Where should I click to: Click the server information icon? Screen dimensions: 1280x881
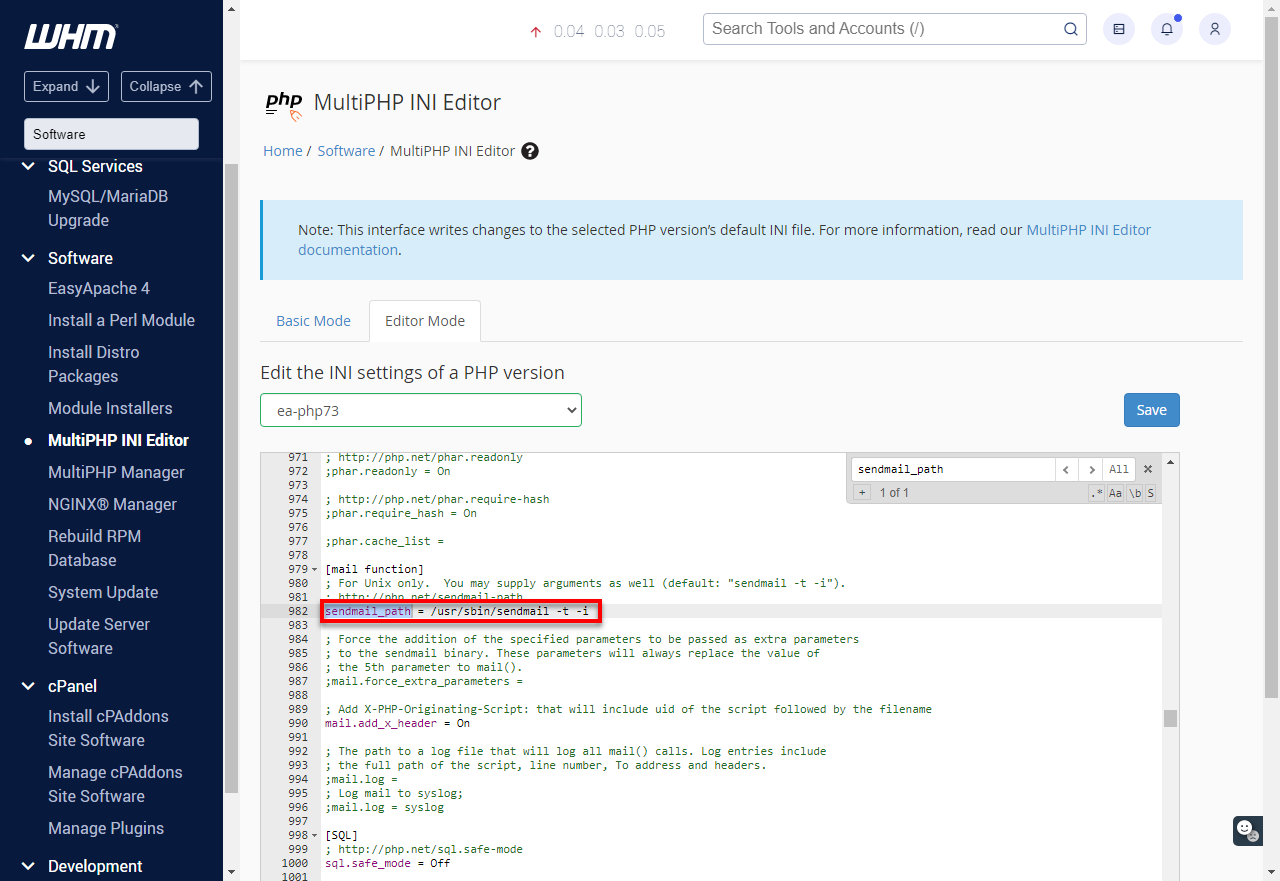tap(1118, 29)
